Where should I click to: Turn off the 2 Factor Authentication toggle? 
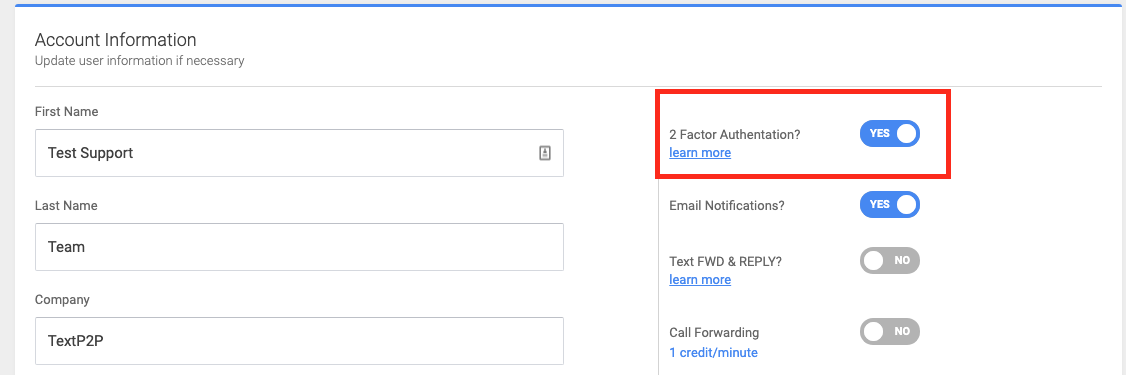click(x=889, y=134)
